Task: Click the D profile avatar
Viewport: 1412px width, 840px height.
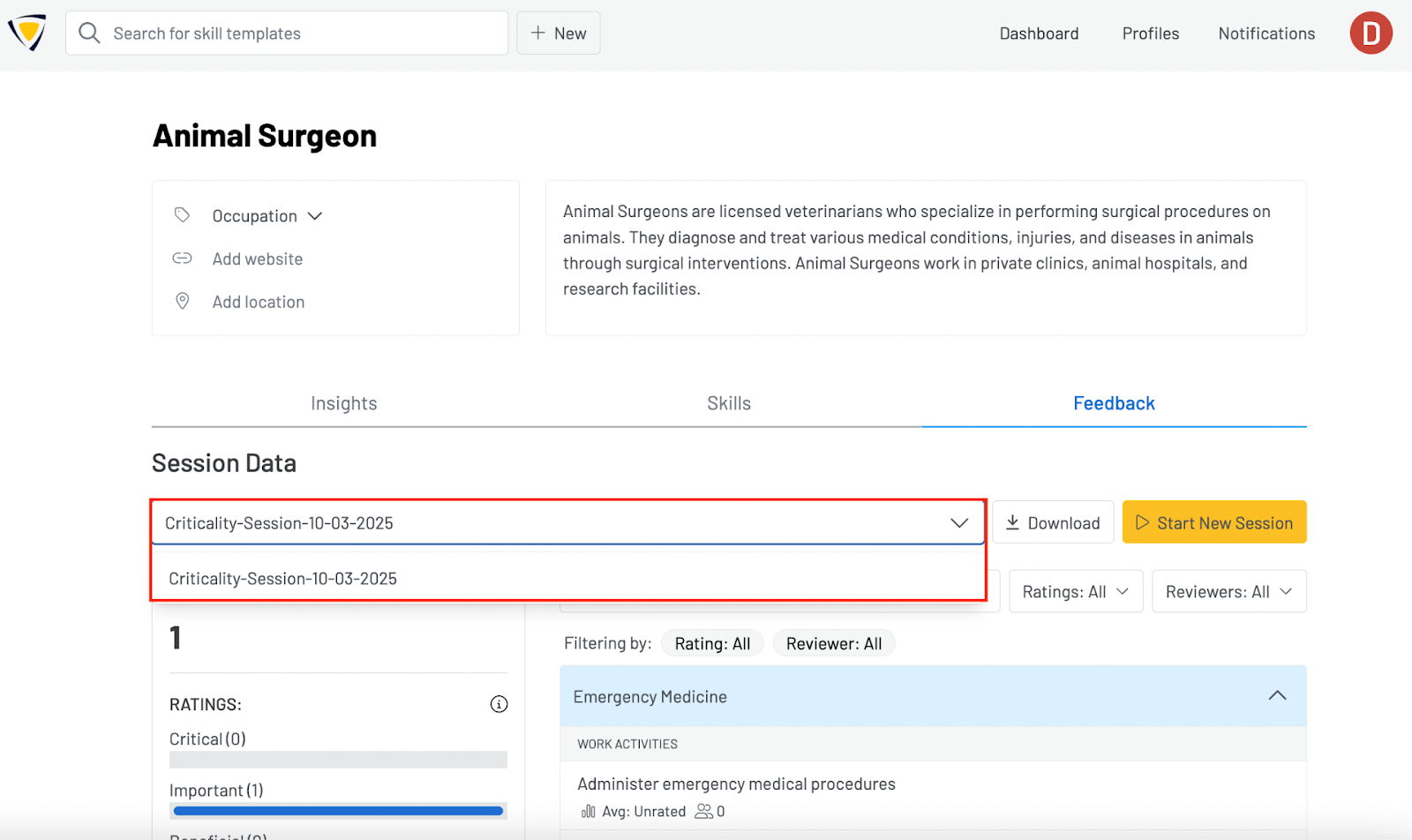Action: click(1371, 33)
